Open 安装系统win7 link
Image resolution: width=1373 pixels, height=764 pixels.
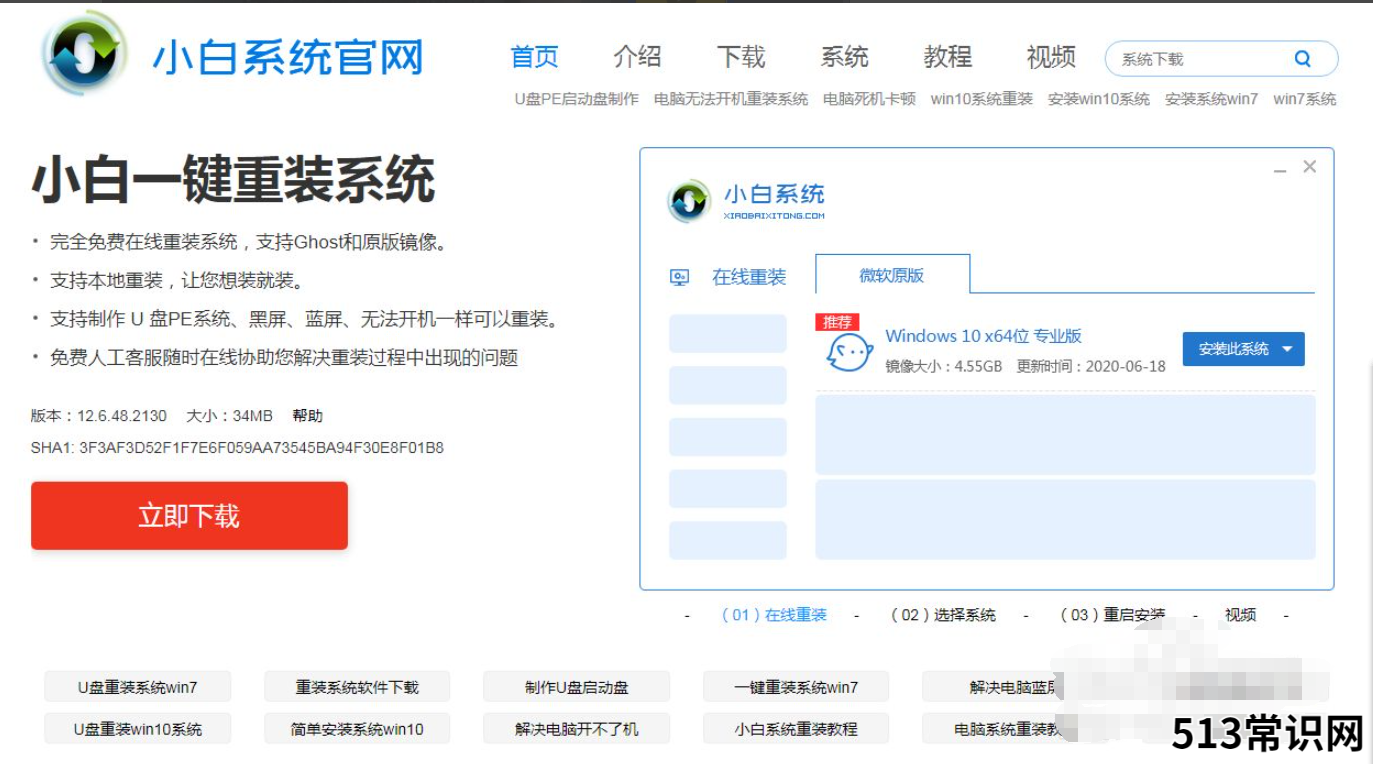click(1212, 99)
